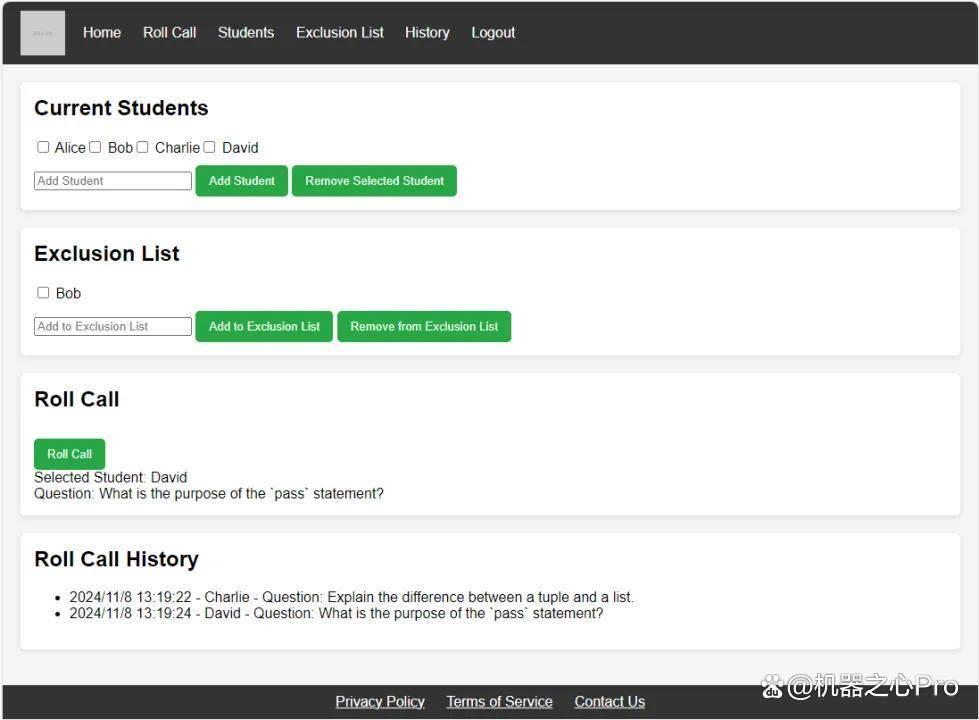The height and width of the screenshot is (720, 979).
Task: Click the green Add Student button
Action: [x=242, y=180]
